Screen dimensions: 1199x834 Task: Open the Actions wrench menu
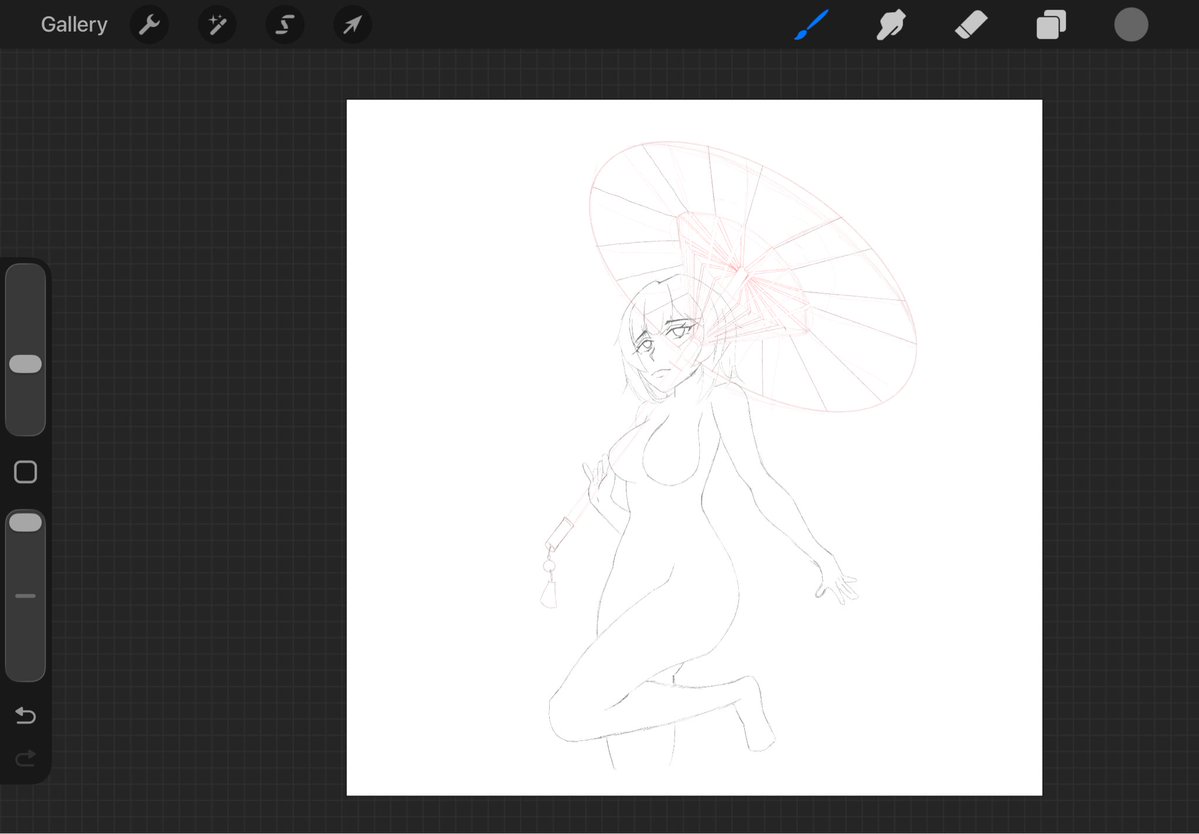[x=149, y=24]
